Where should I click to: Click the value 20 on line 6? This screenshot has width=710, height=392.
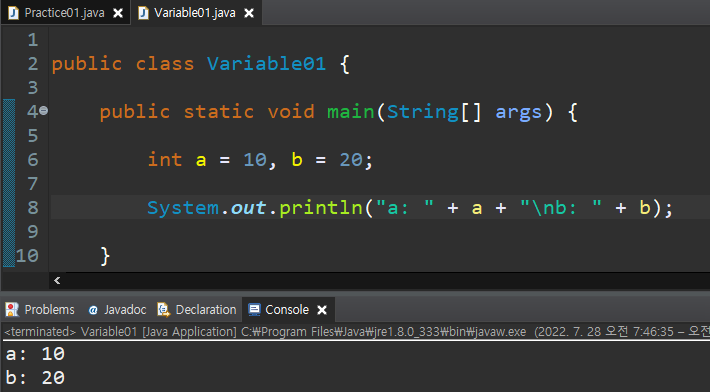point(351,159)
